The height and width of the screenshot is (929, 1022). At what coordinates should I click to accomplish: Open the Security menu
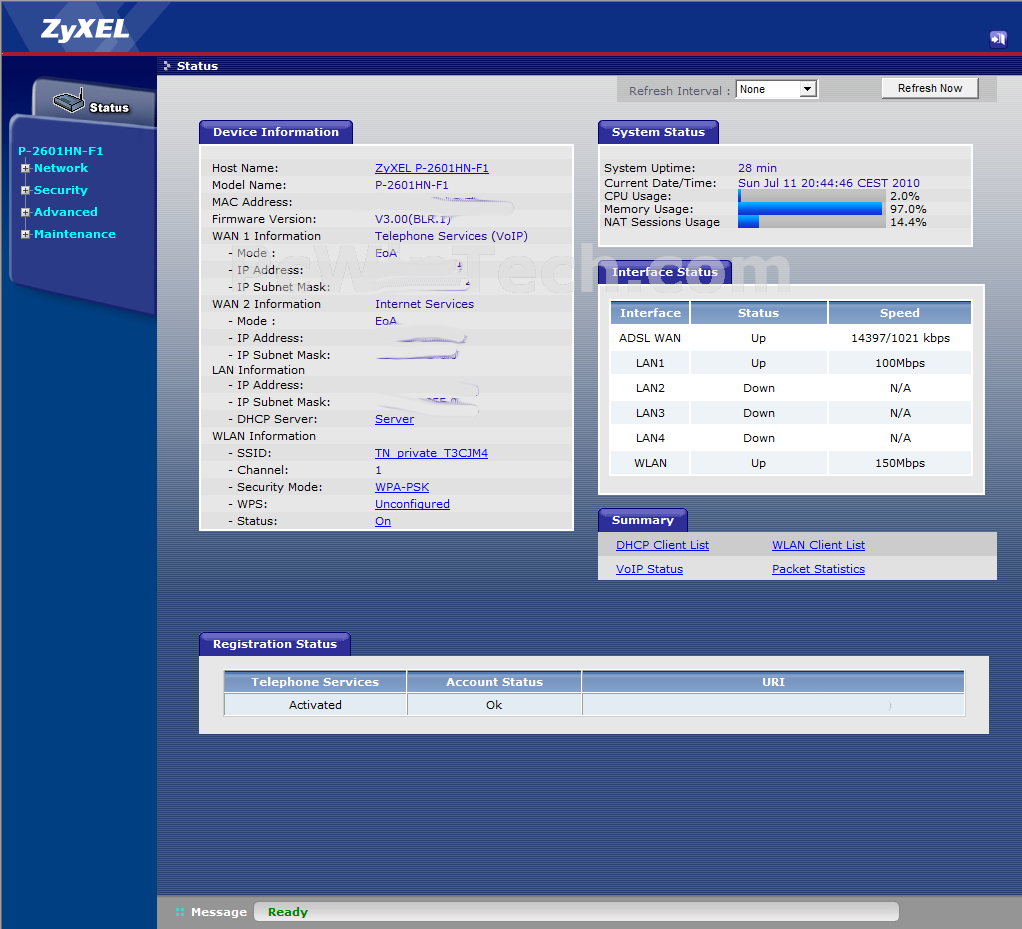pos(61,190)
